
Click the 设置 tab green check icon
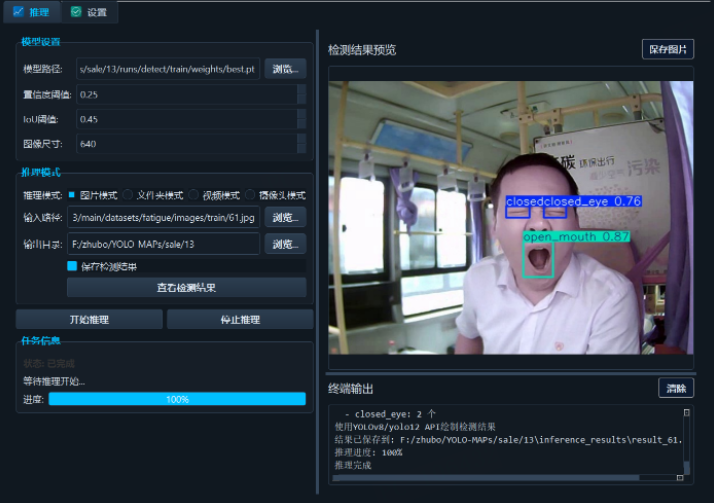76,12
